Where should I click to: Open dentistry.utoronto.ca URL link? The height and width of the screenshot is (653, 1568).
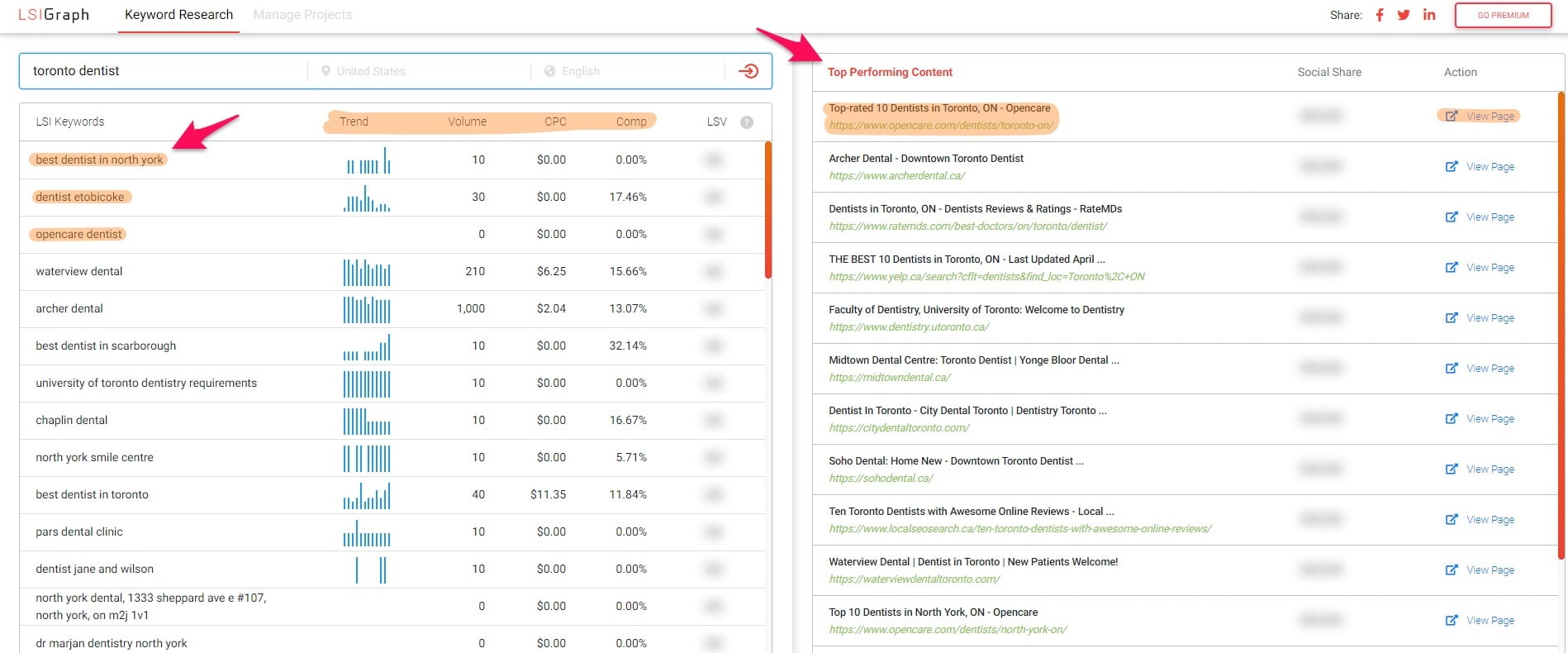[x=909, y=327]
